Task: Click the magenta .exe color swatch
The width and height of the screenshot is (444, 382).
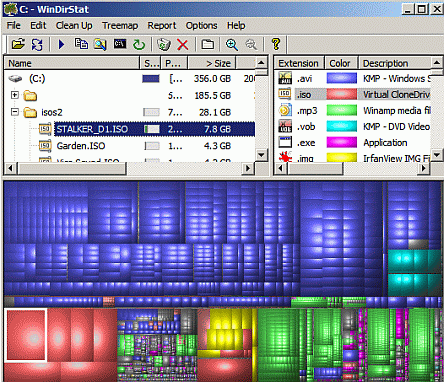Action: 342,142
